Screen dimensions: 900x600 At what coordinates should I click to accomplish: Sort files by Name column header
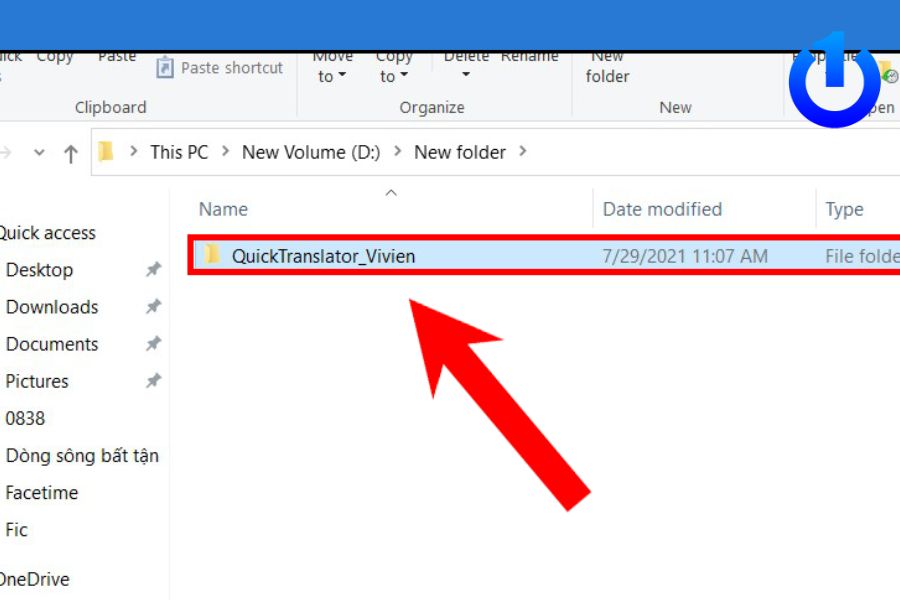point(223,209)
